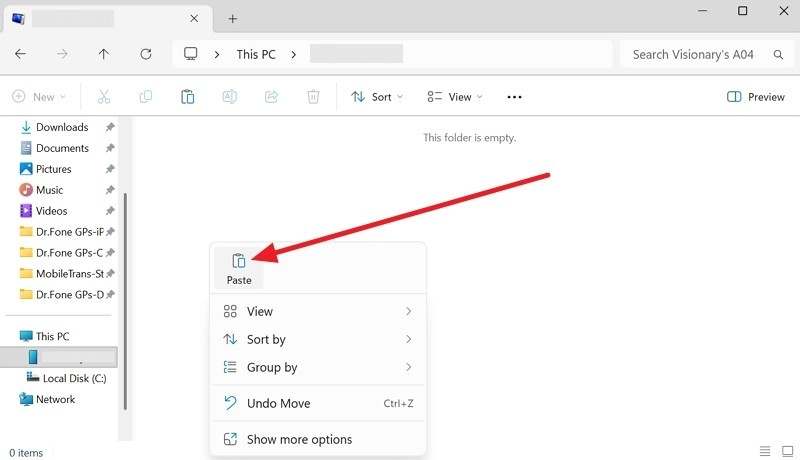
Task: Select the phone device in sidebar
Action: click(x=59, y=357)
